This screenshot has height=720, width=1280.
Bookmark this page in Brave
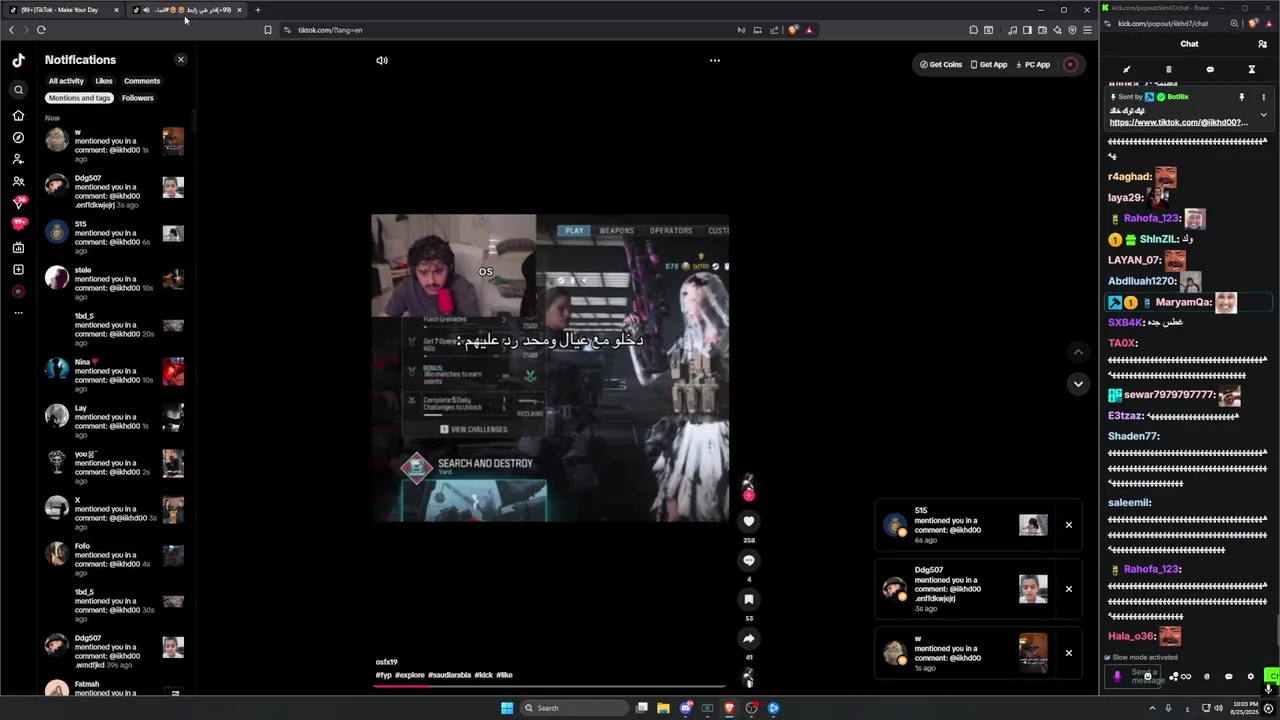click(x=268, y=30)
